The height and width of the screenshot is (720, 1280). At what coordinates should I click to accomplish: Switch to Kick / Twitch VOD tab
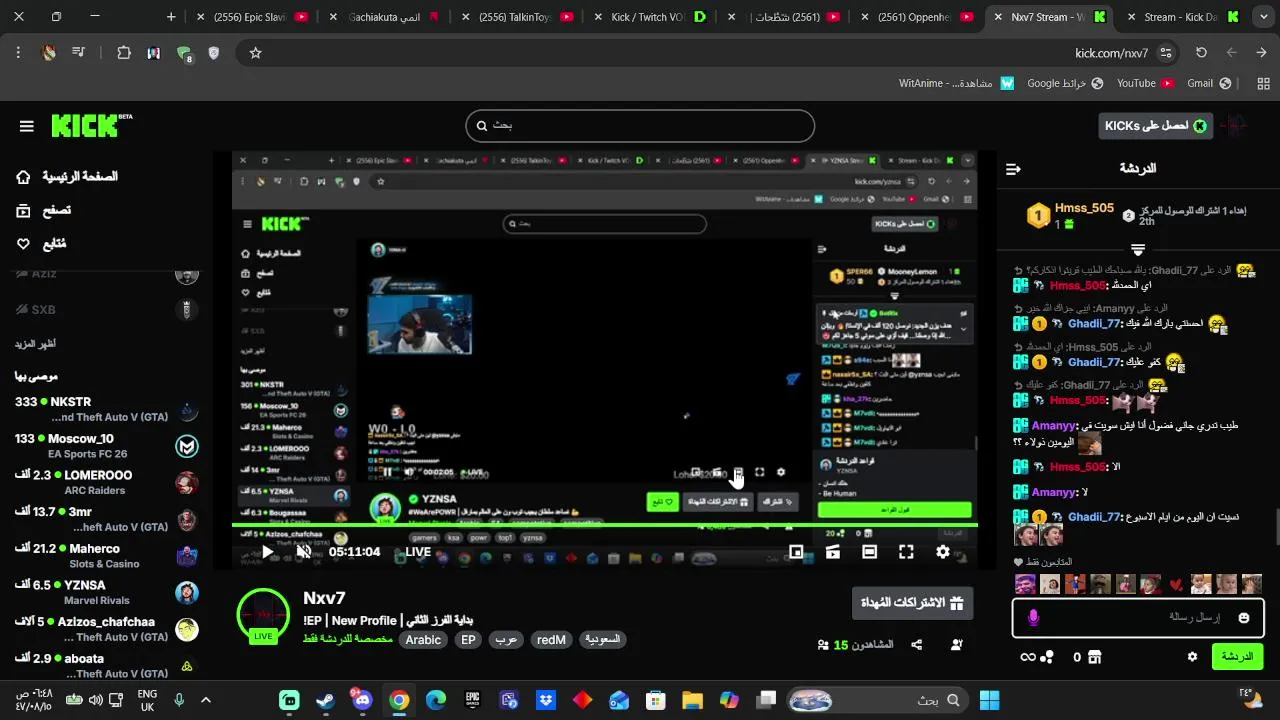tap(653, 17)
